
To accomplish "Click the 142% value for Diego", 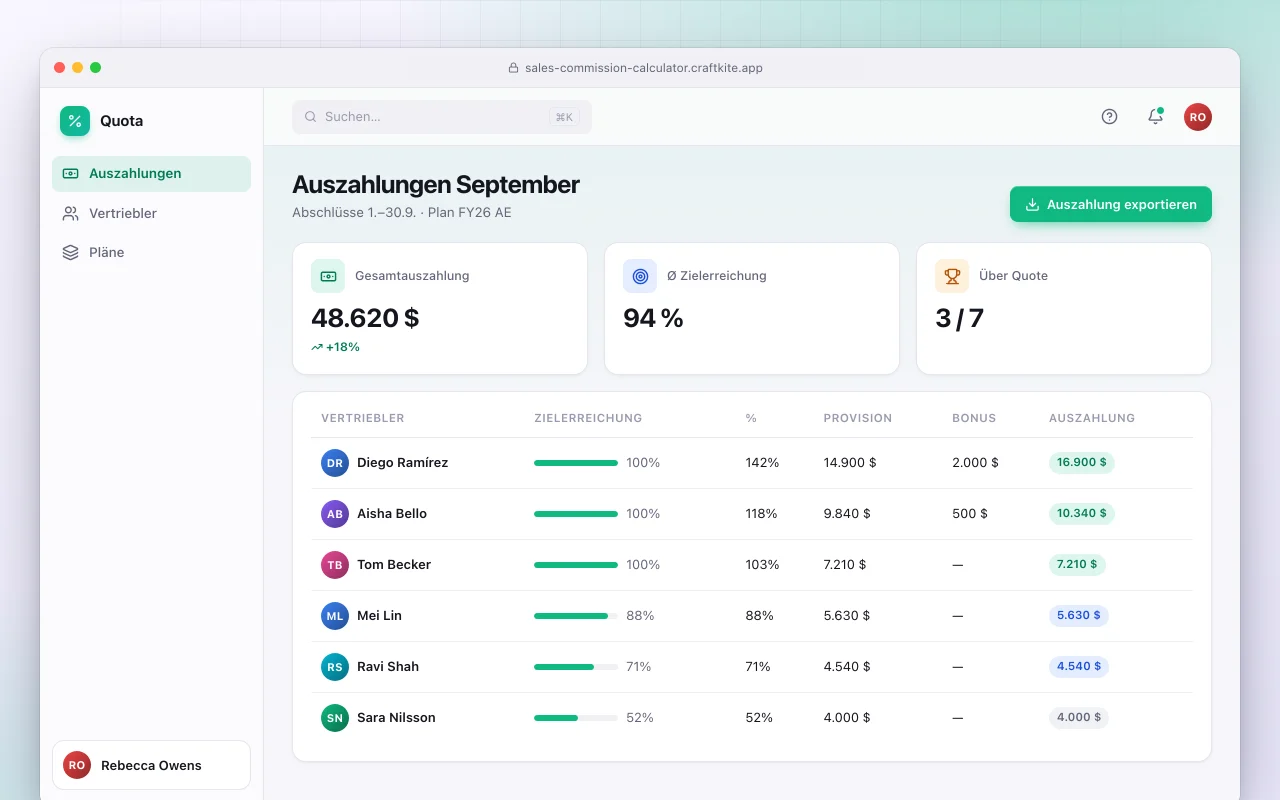I will 762,463.
